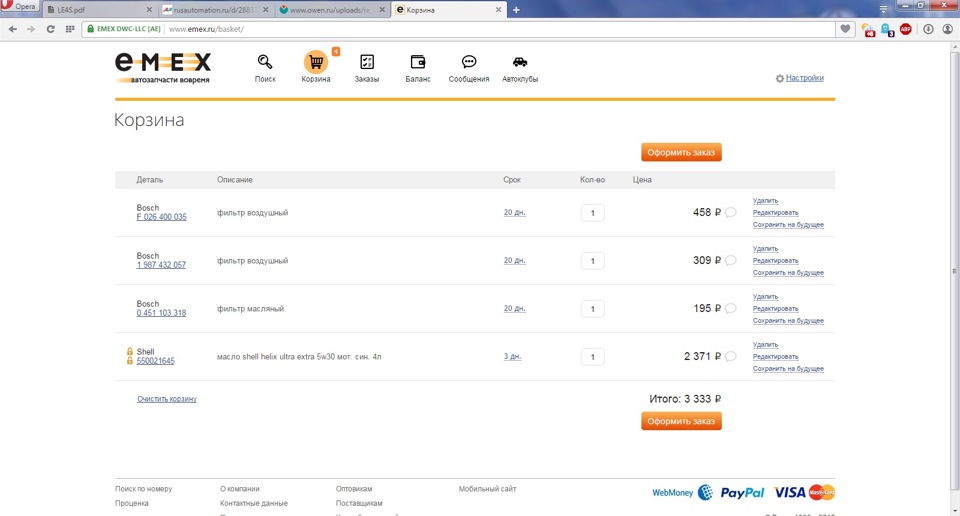The image size is (960, 516).
Task: Click the WebMoney payment logo
Action: click(682, 492)
